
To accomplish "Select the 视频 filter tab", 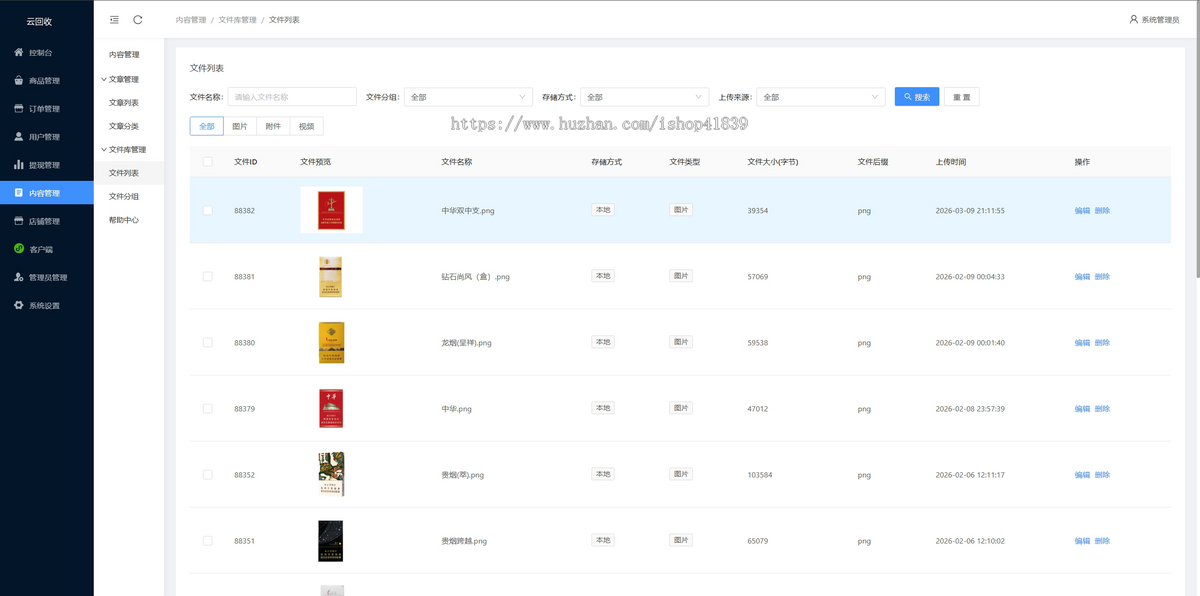I will coord(307,126).
